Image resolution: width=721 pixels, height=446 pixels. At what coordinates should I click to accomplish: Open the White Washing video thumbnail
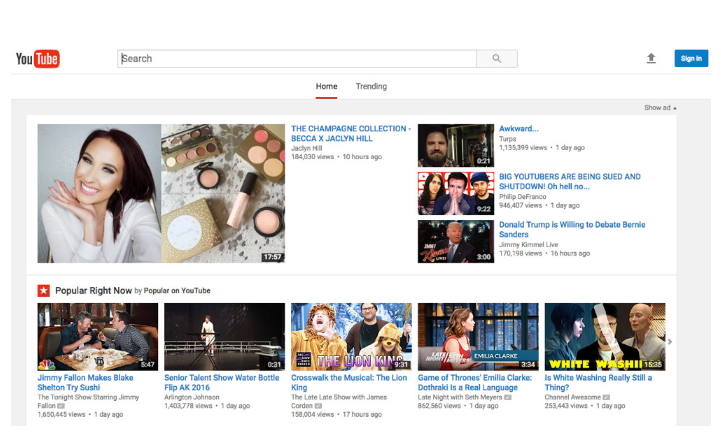pyautogui.click(x=605, y=337)
